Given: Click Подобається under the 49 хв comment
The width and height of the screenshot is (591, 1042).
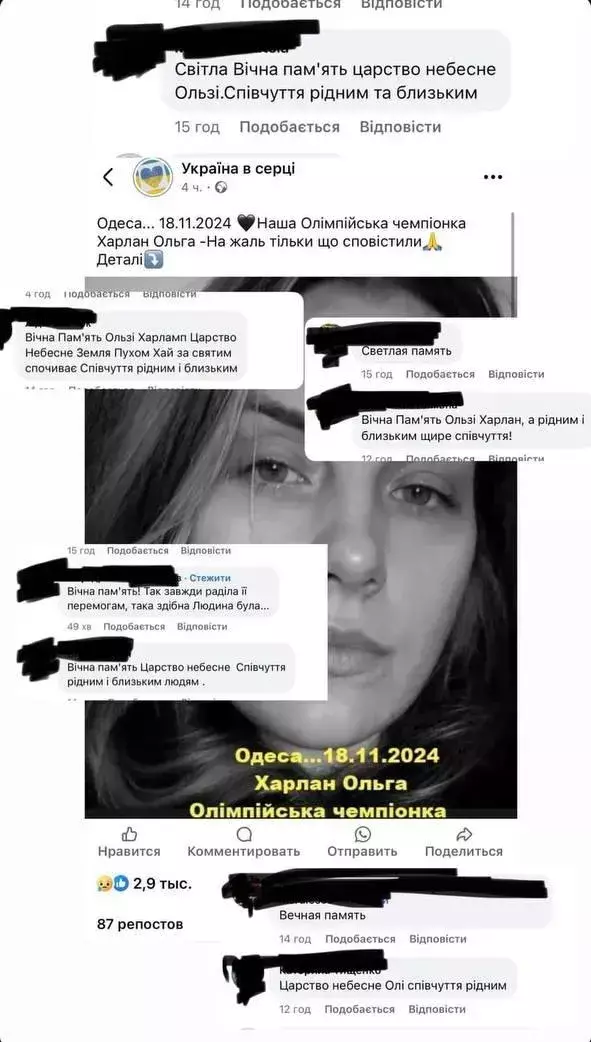Looking at the screenshot, I should [x=134, y=626].
